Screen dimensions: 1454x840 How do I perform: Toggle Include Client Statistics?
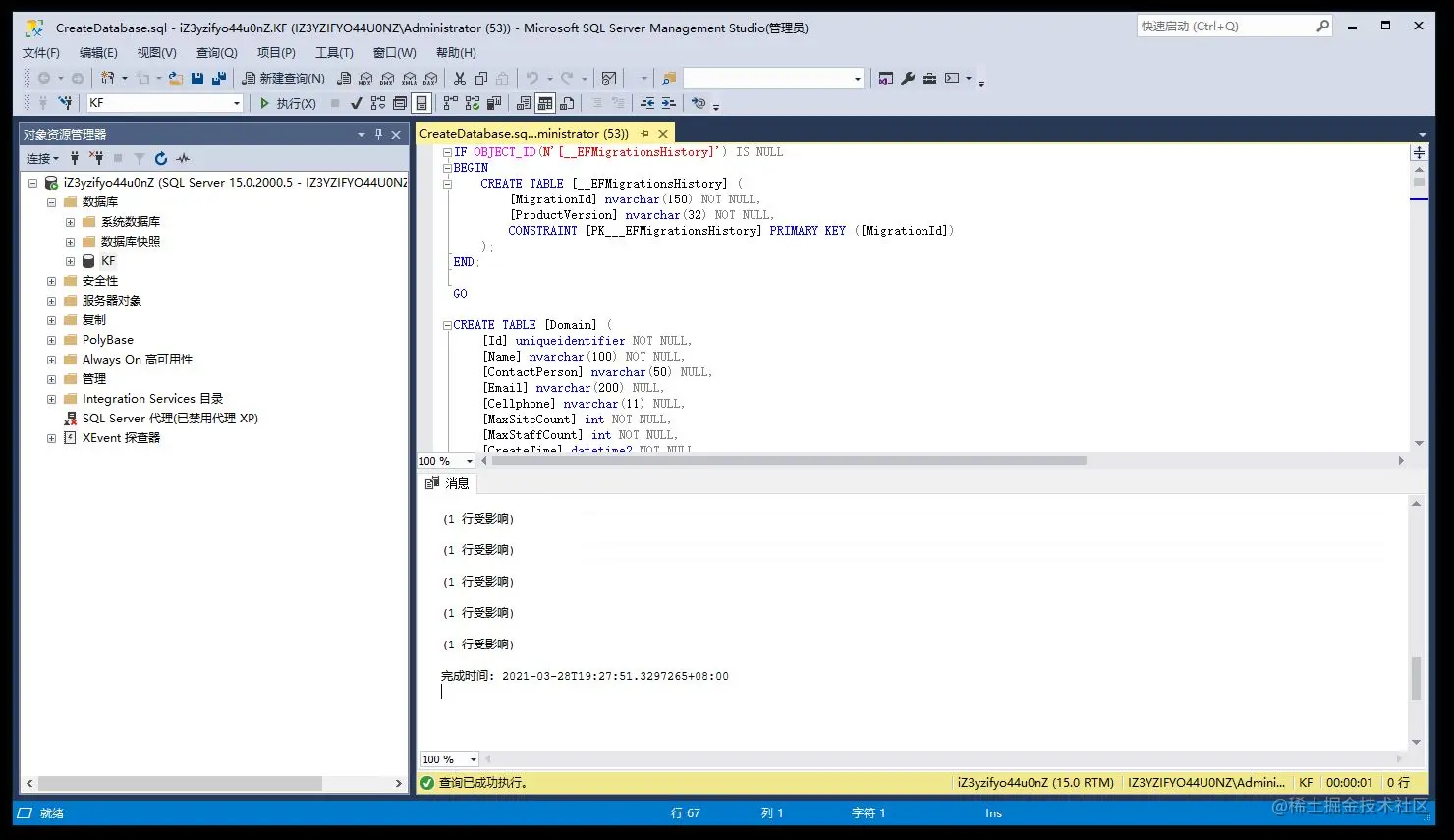click(x=494, y=103)
